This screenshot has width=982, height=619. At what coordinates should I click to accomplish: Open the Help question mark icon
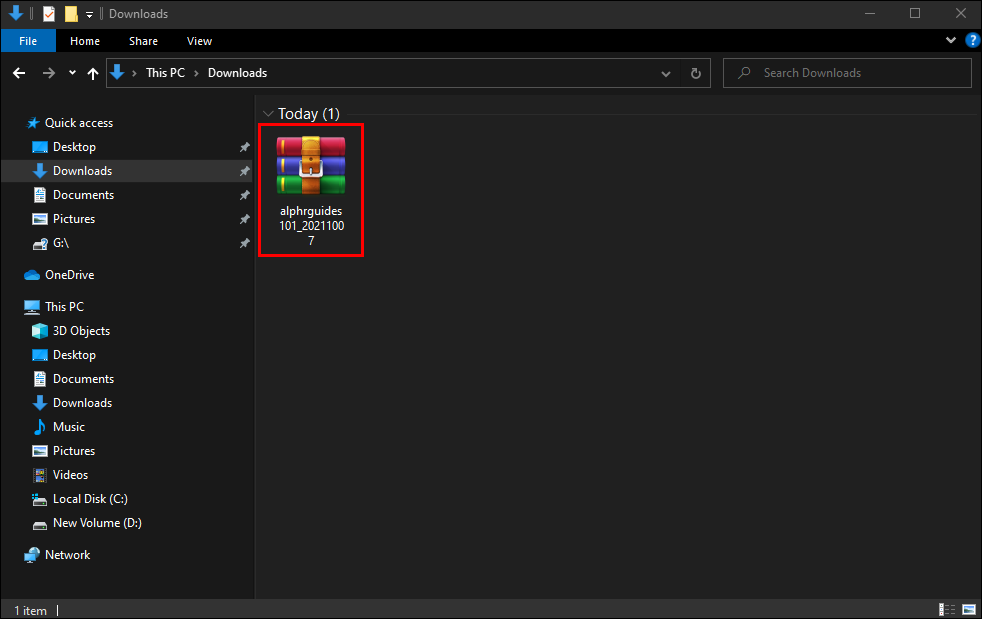(x=971, y=41)
